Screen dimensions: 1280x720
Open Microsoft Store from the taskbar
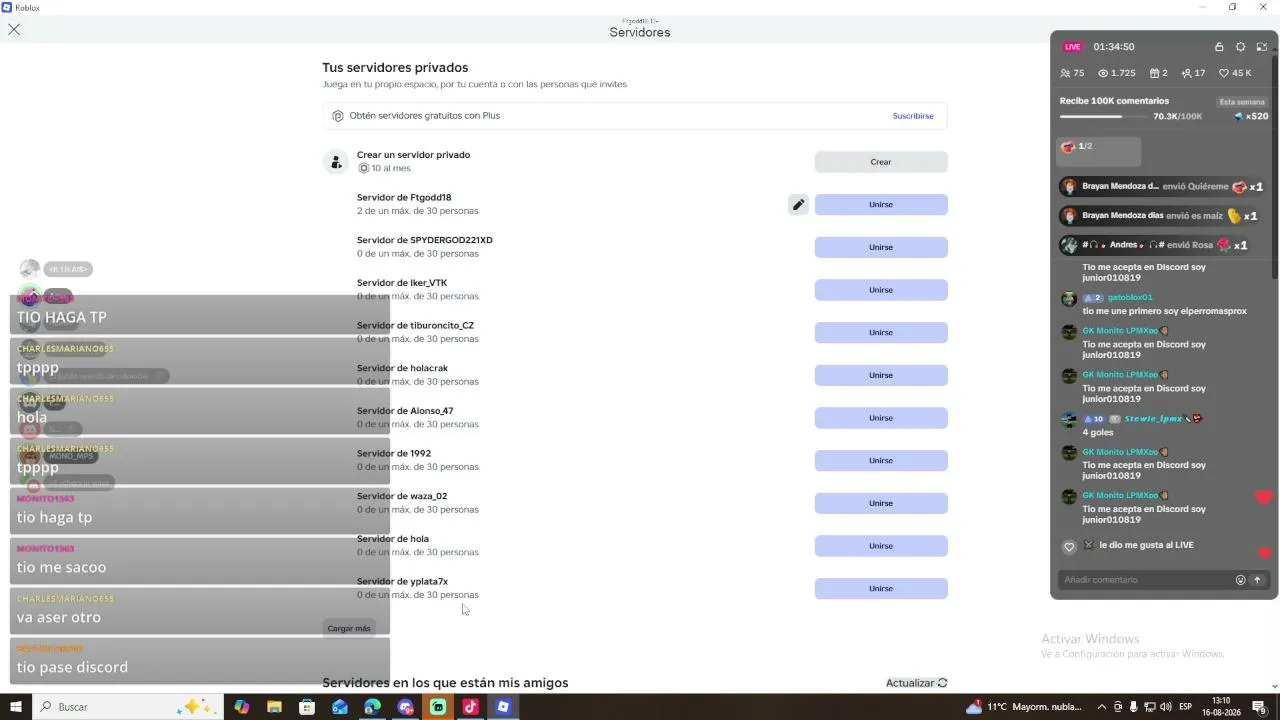pos(307,707)
